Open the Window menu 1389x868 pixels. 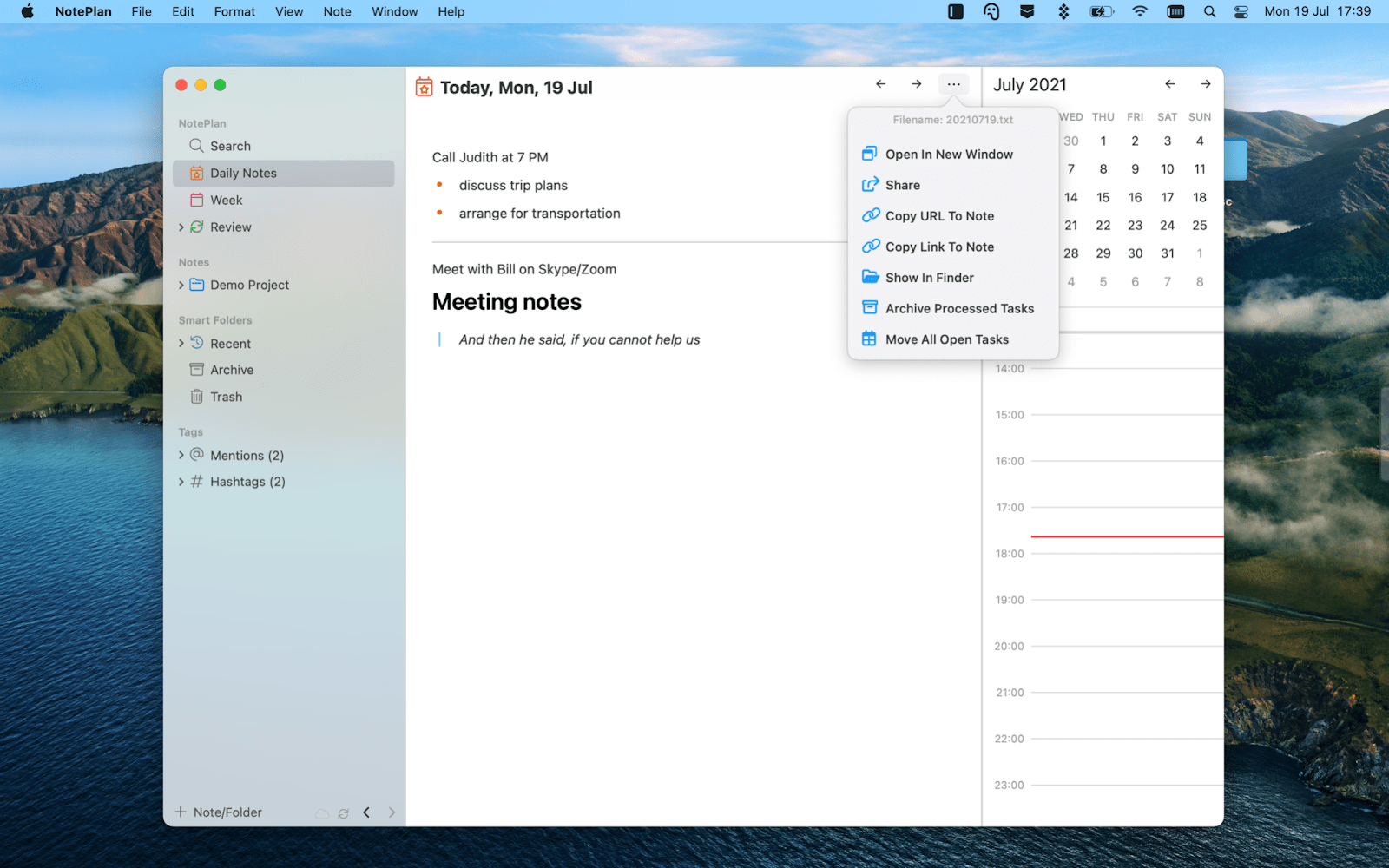[395, 11]
